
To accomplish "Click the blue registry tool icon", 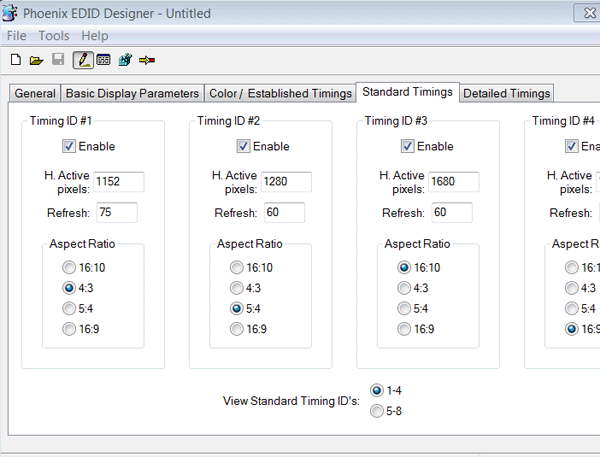I will pyautogui.click(x=125, y=60).
